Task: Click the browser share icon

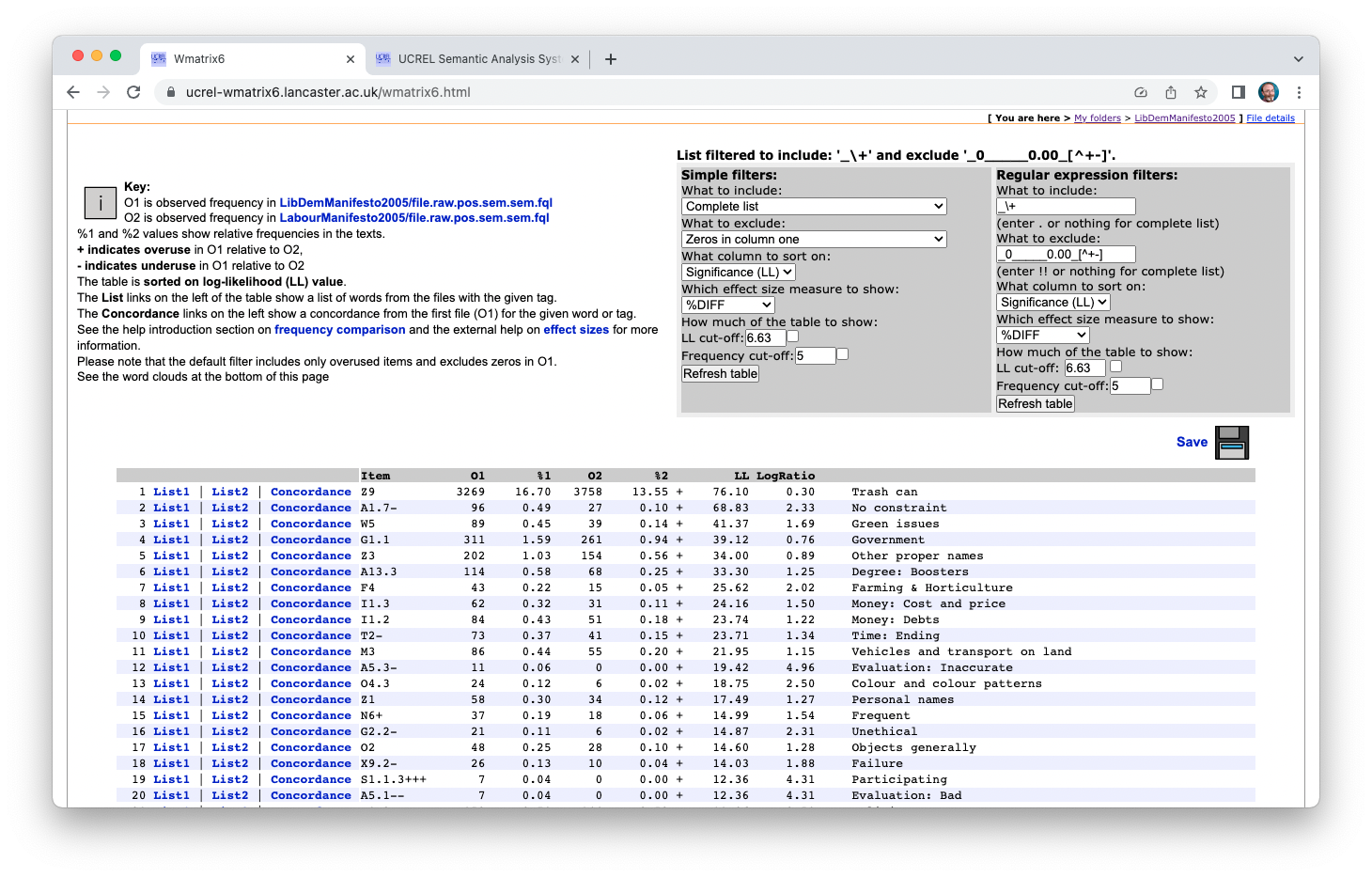Action: click(1170, 92)
